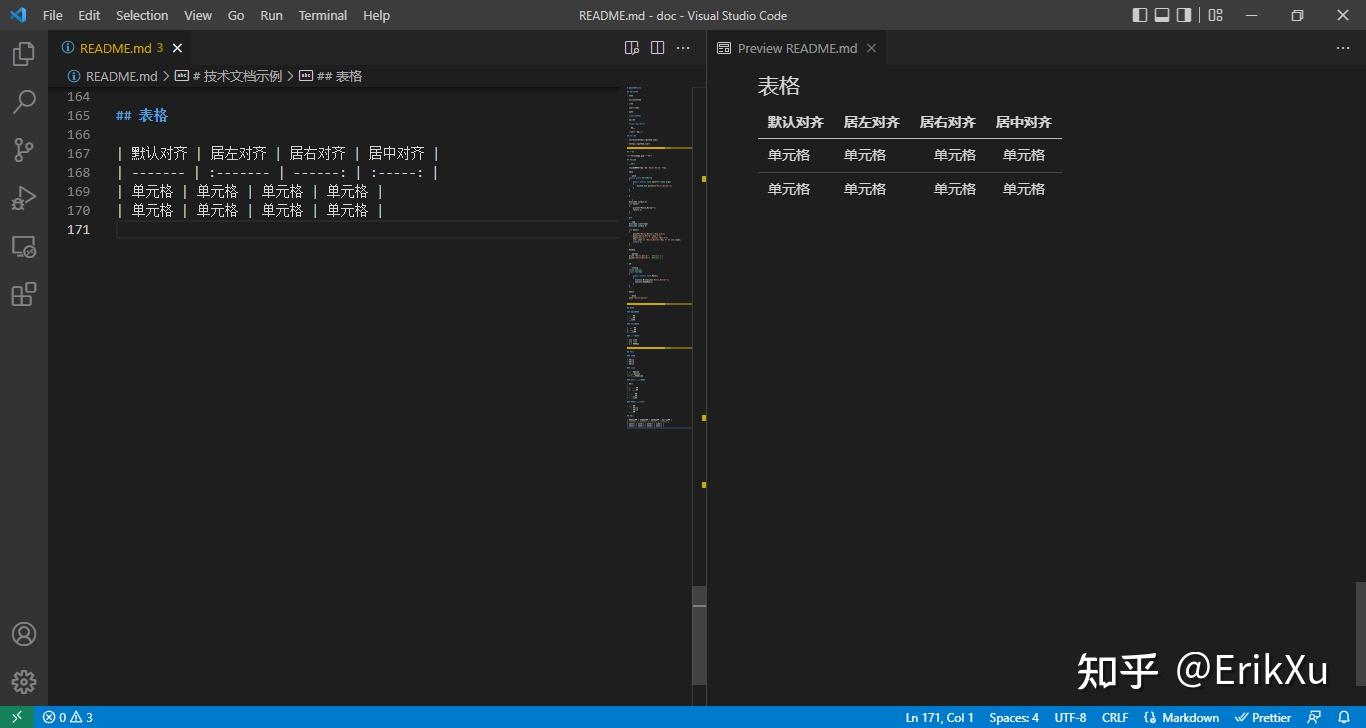Open the Accounts icon menu
This screenshot has height=728, width=1366.
click(x=24, y=634)
